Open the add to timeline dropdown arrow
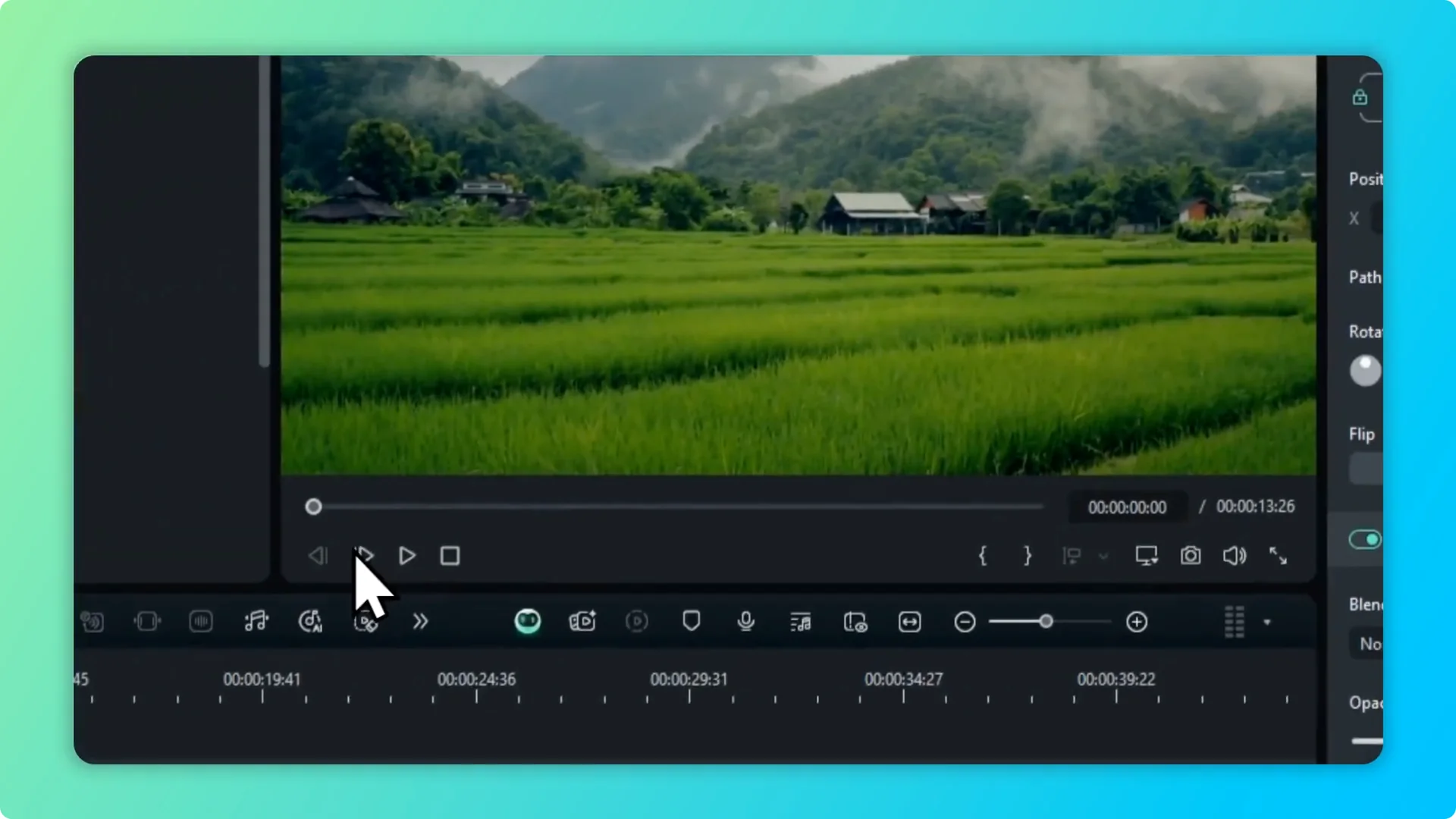The image size is (1456, 819). [1103, 557]
